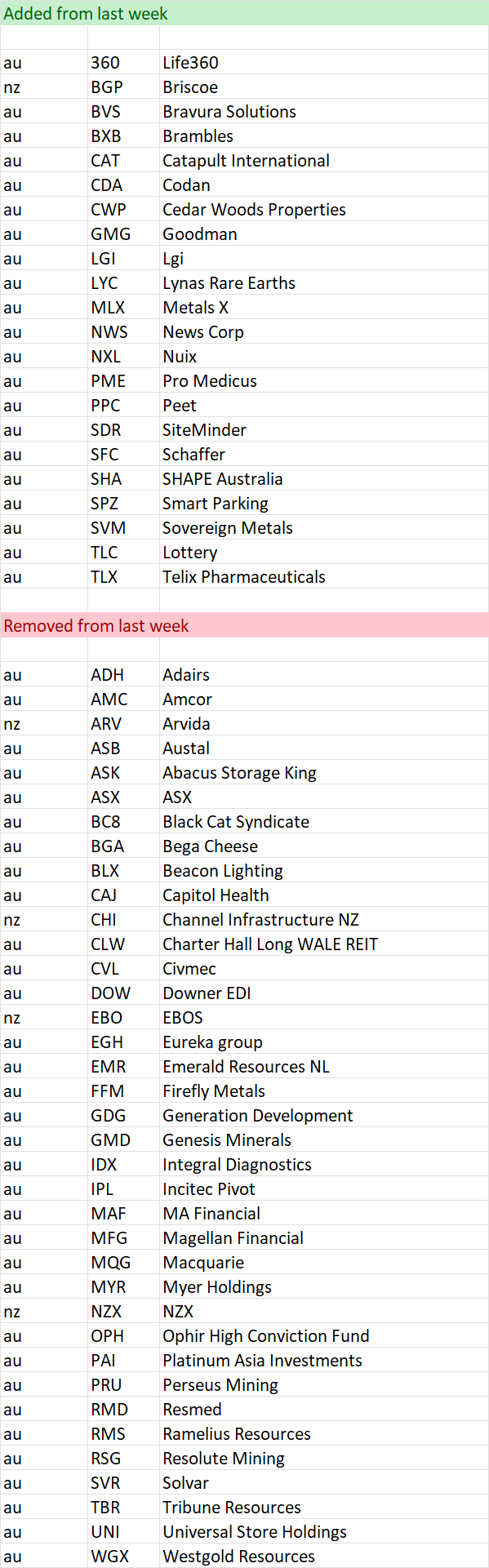Click the Universal Store Holdings cell

coord(324,1531)
